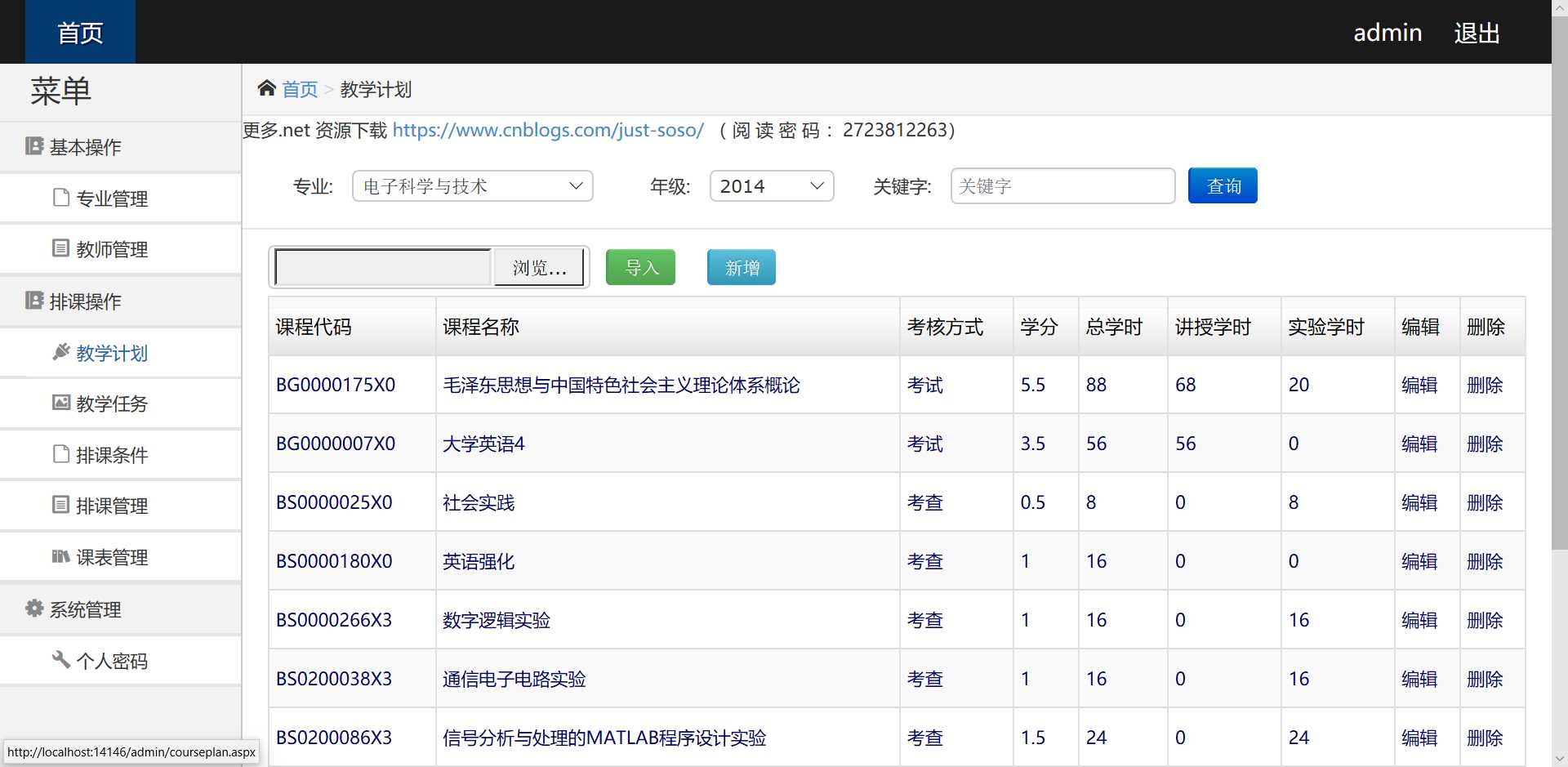Delete the BS0200086X3 row
This screenshot has height=767, width=1568.
click(1485, 738)
